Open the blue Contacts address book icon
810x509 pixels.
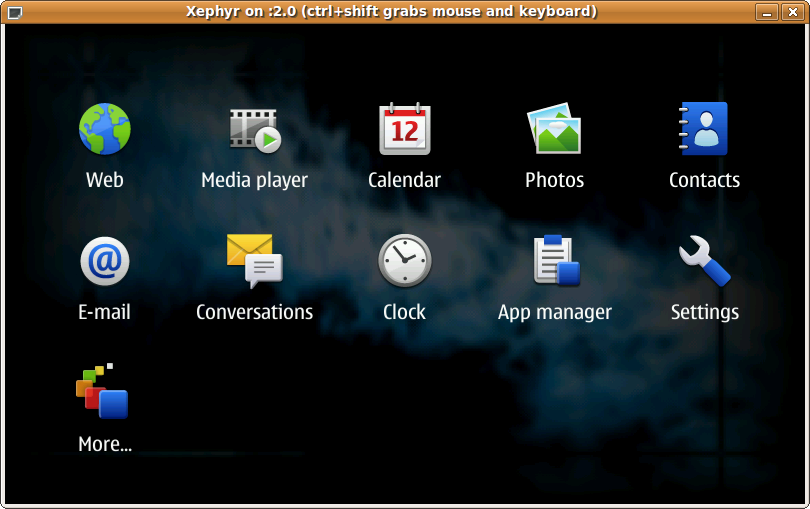pos(704,129)
